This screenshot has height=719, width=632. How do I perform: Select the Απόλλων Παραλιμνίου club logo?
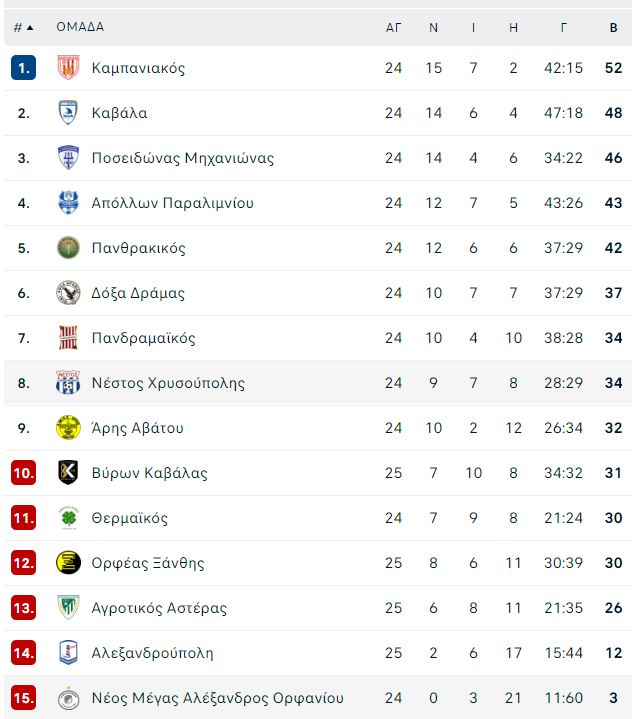(68, 202)
